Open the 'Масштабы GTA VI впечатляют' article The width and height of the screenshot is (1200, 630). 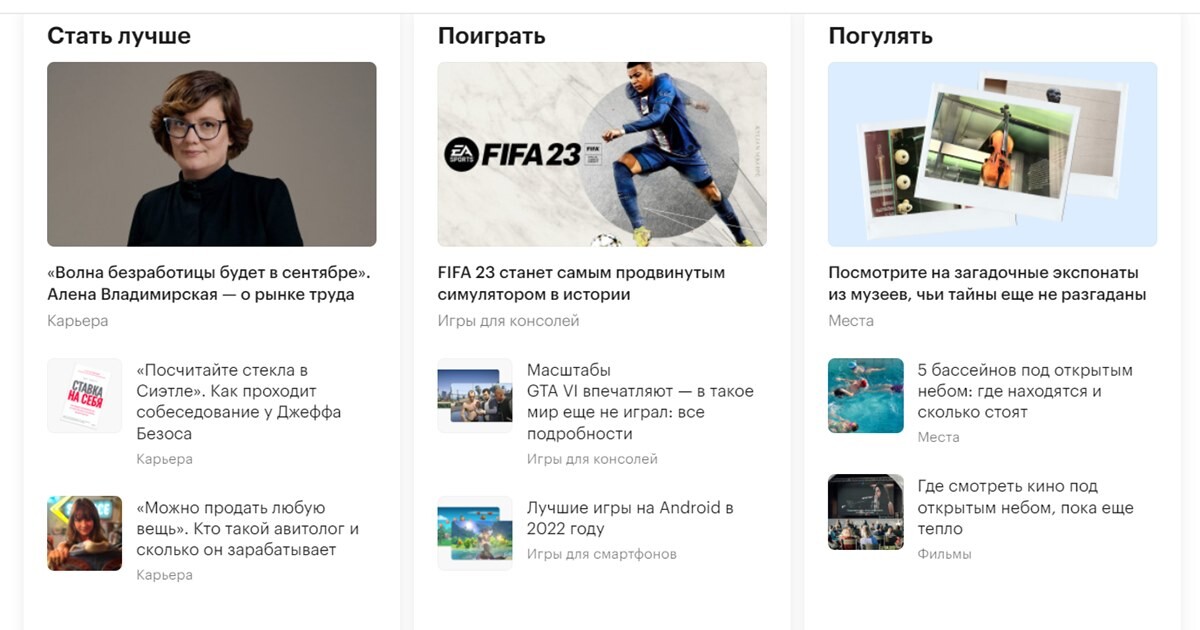pos(641,402)
